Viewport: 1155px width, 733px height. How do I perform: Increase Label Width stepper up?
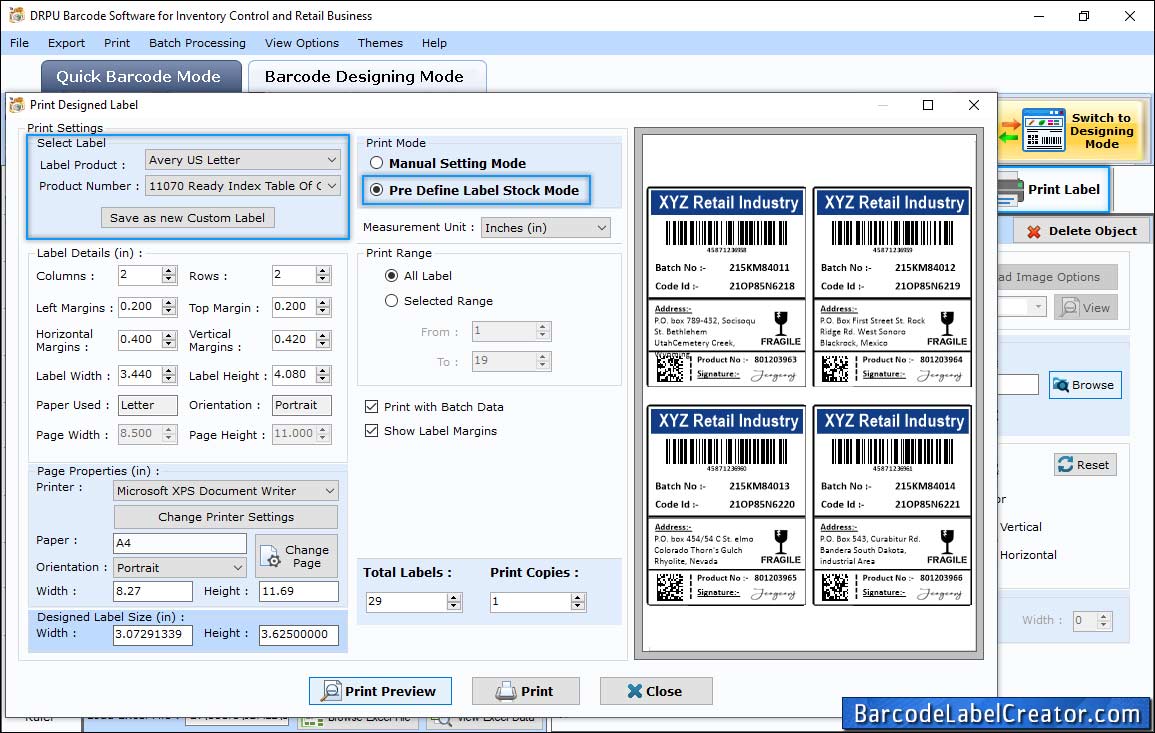169,371
